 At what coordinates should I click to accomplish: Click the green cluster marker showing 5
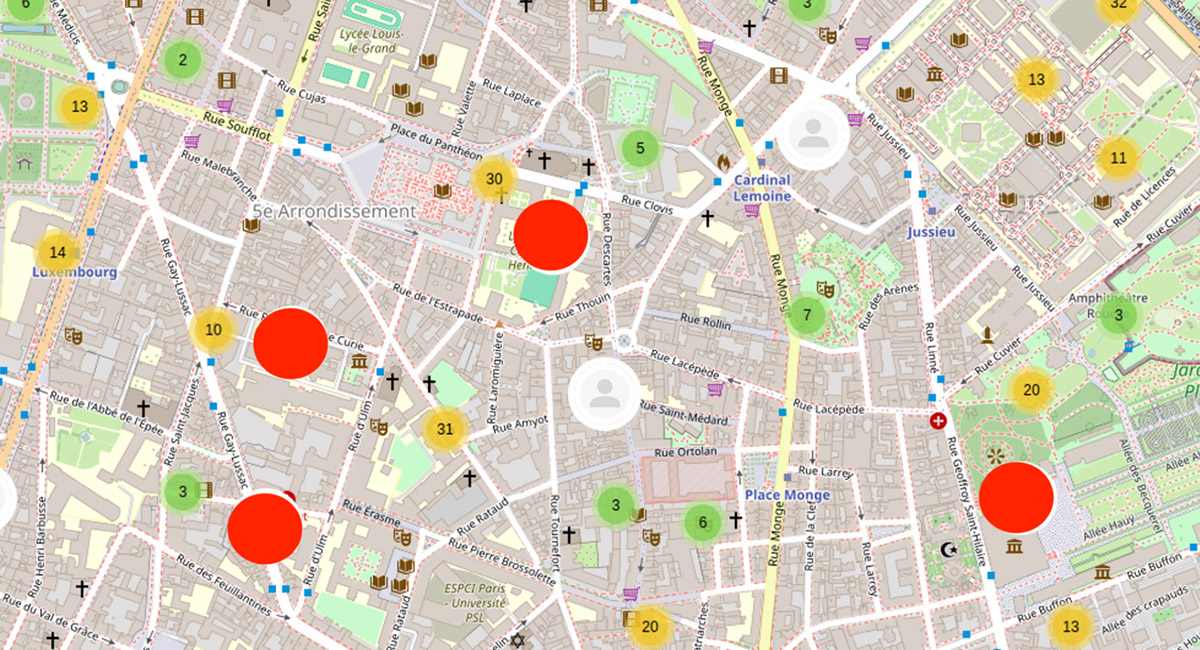point(640,149)
